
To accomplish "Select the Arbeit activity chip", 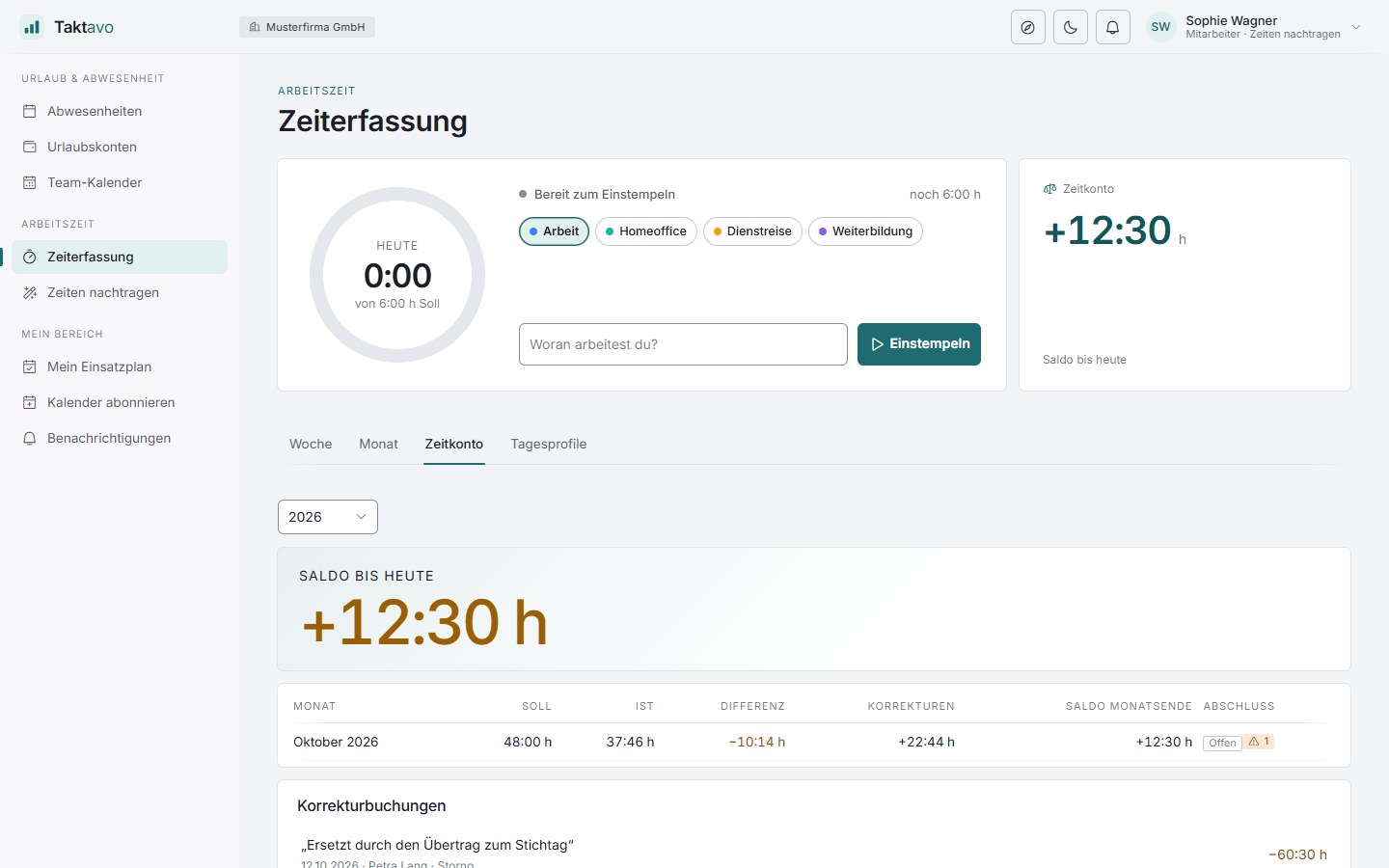I will click(554, 231).
